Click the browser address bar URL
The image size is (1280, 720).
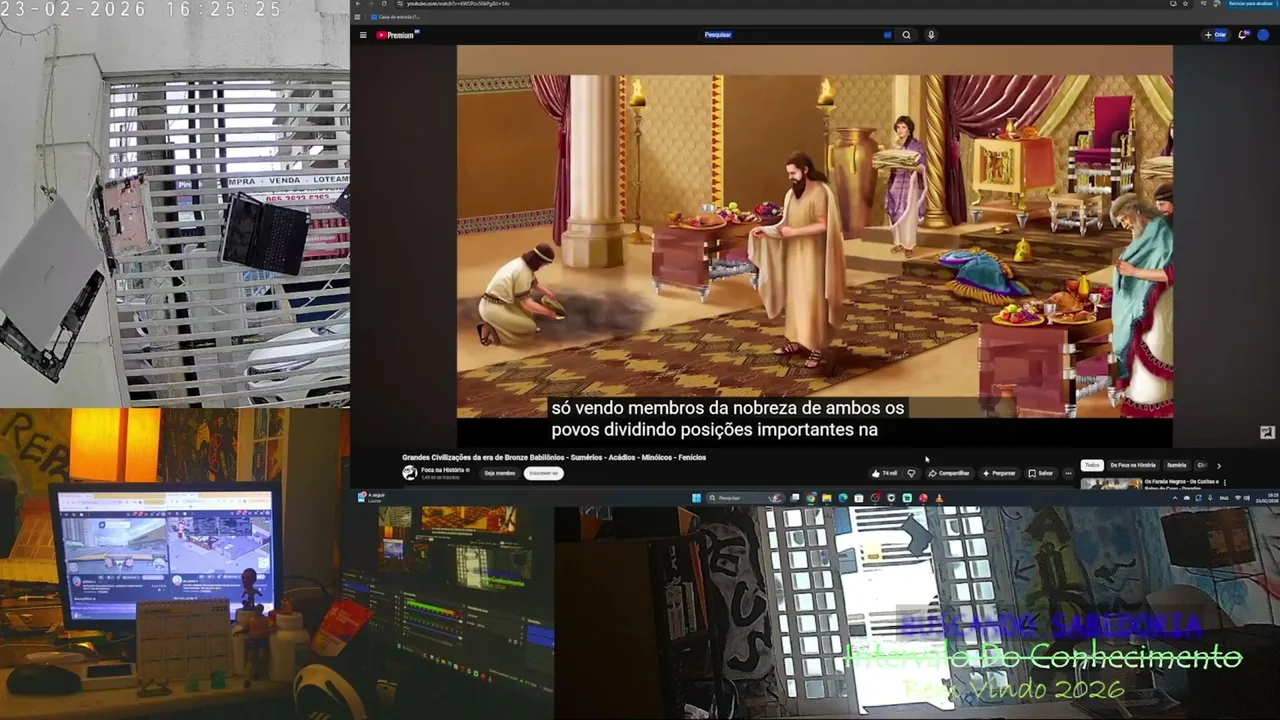(x=457, y=4)
